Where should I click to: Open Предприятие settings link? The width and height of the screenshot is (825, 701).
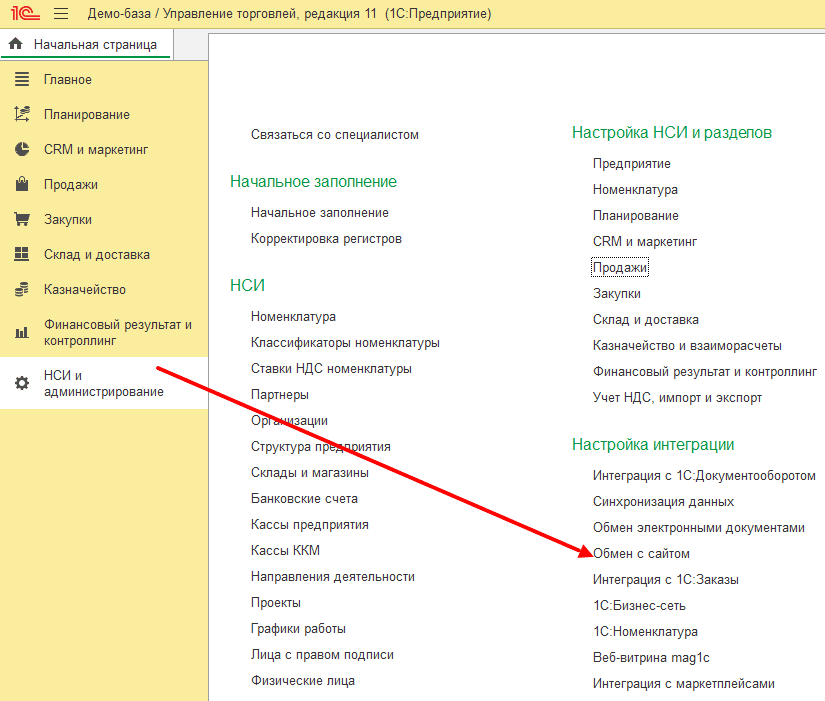coord(631,164)
